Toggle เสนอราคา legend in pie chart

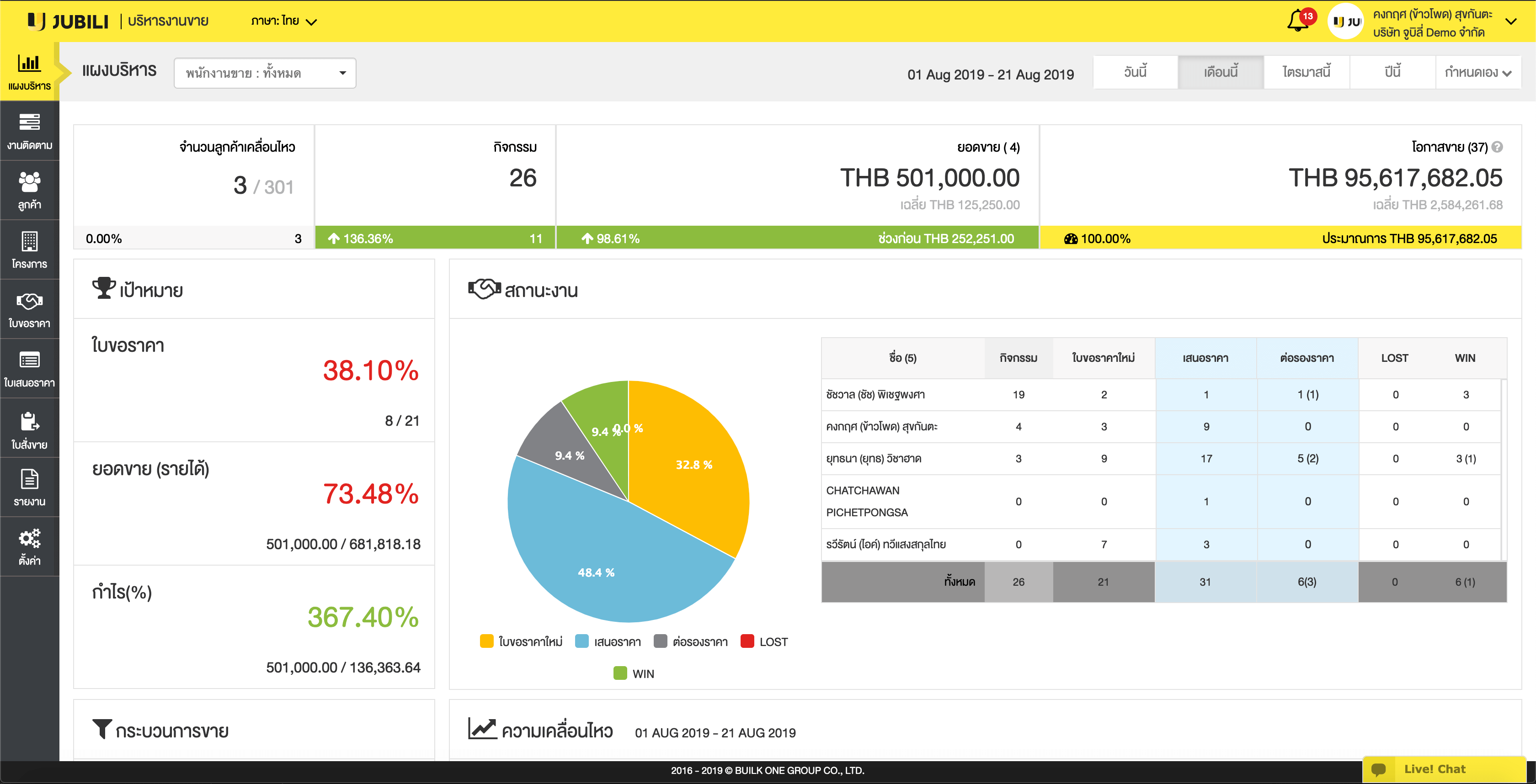click(x=608, y=641)
